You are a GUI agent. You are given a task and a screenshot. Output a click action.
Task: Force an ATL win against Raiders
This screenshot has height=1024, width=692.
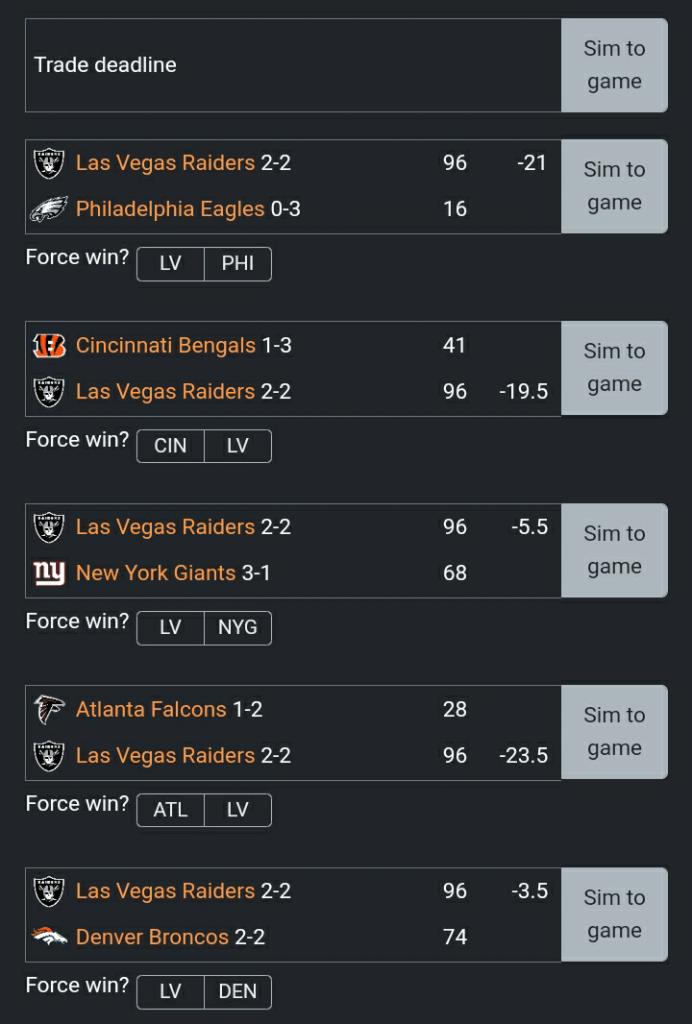point(170,810)
